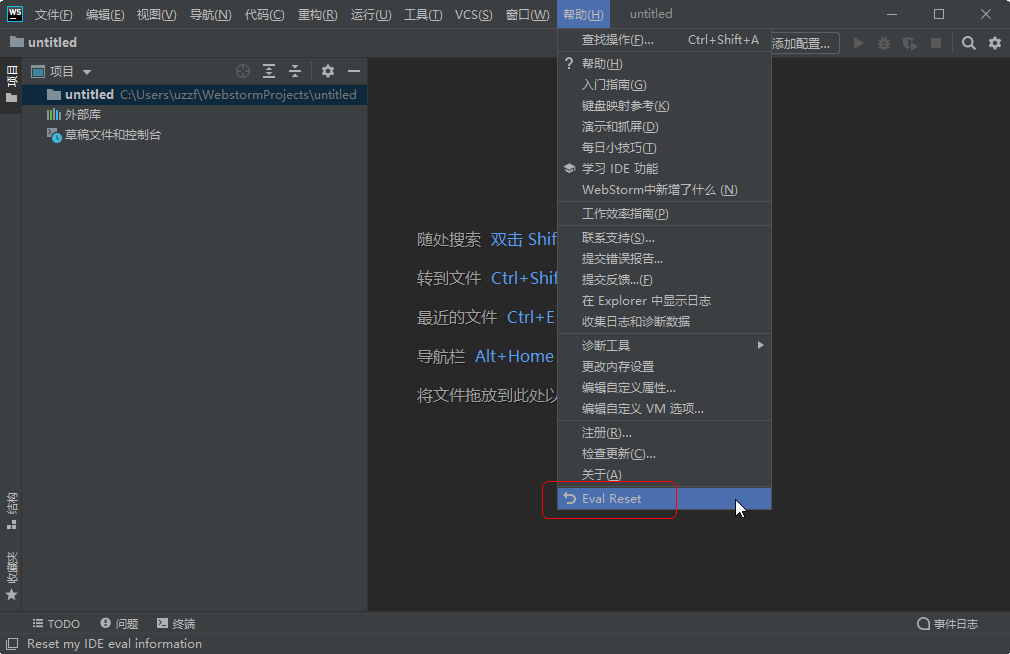The width and height of the screenshot is (1010, 654).
Task: Choose 键盘映射参考(K) menu item
Action: click(x=664, y=106)
